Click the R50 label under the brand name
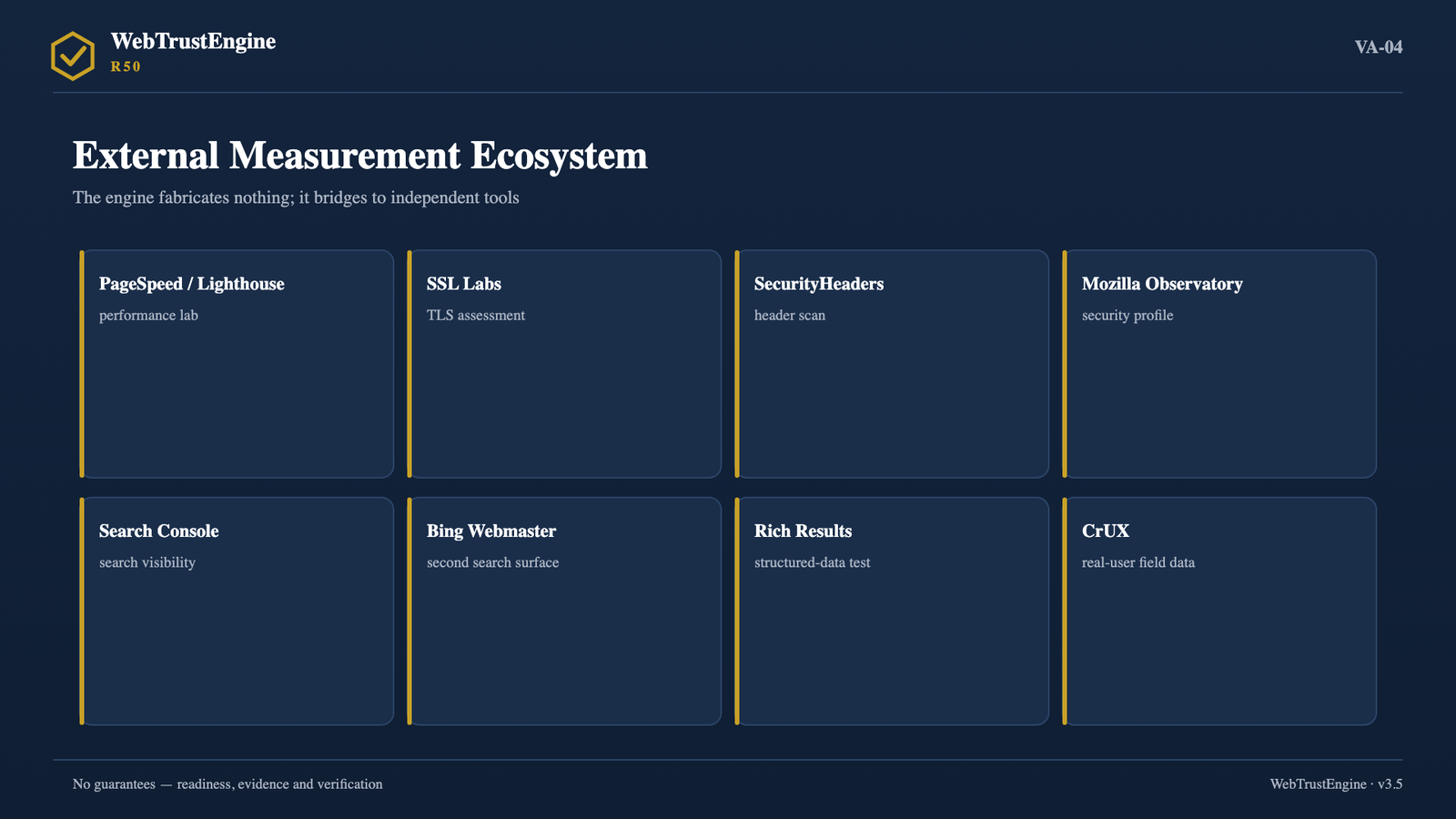Viewport: 1456px width, 819px height. [126, 66]
